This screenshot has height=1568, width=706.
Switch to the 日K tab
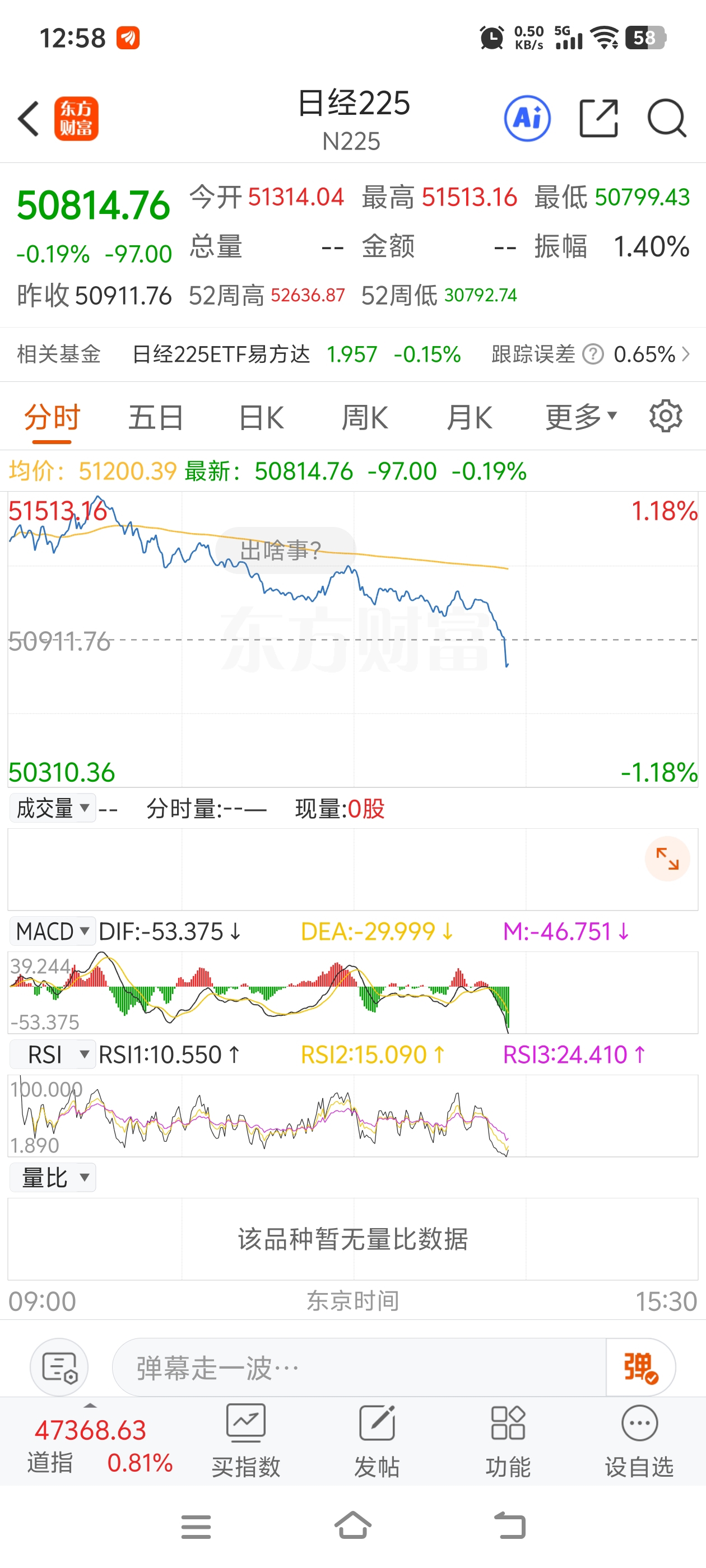pos(261,418)
